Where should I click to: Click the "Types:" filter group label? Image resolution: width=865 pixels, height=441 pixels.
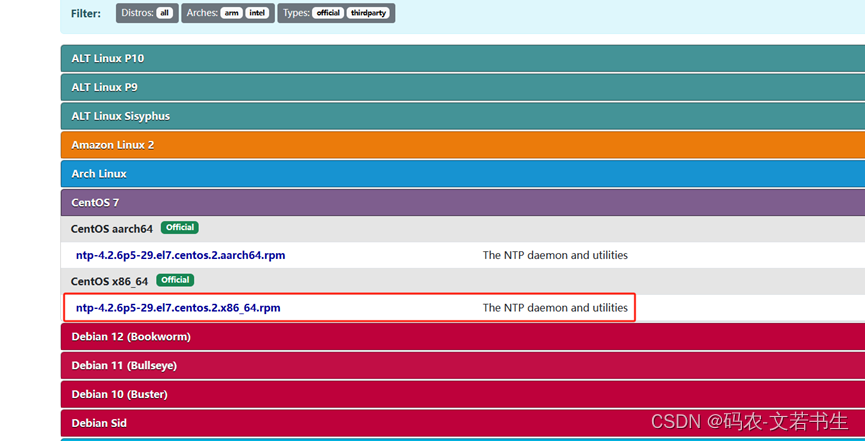click(296, 13)
